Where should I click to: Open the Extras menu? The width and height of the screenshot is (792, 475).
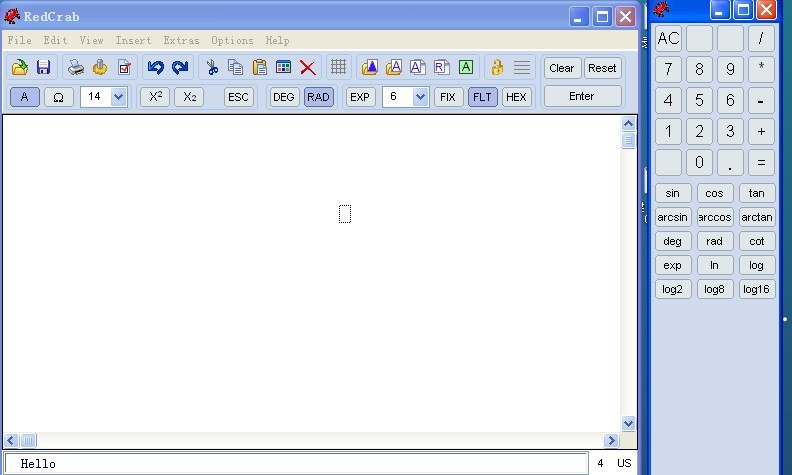181,41
